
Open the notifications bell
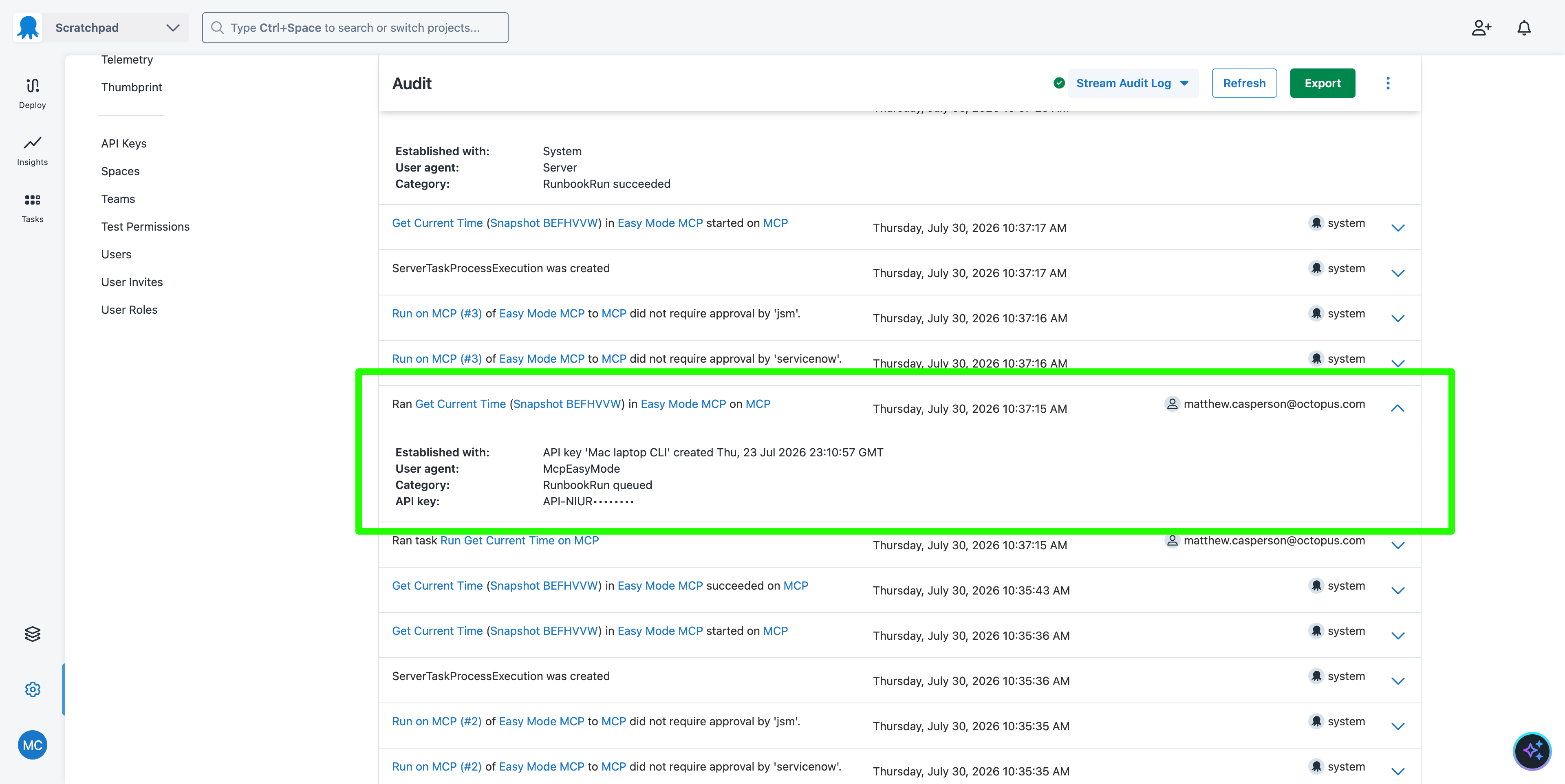pyautogui.click(x=1524, y=28)
